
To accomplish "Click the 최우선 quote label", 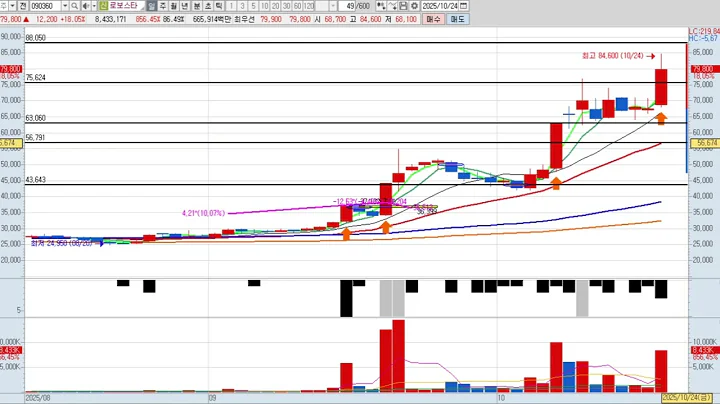I will (x=244, y=19).
